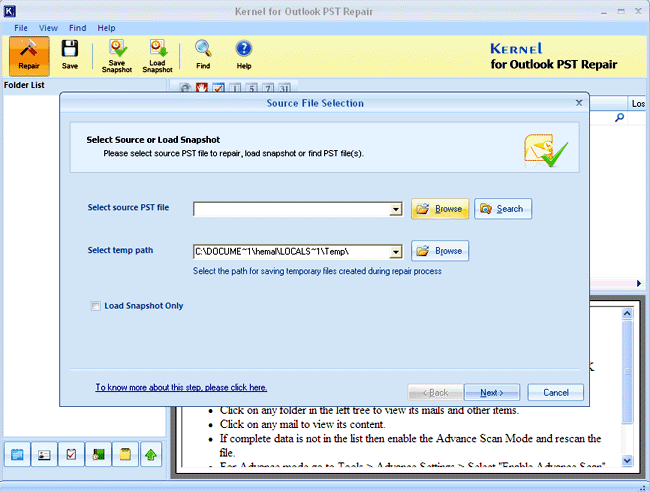Open the Notes yellow pad shortcut icon
This screenshot has width=650, height=492.
pos(125,455)
